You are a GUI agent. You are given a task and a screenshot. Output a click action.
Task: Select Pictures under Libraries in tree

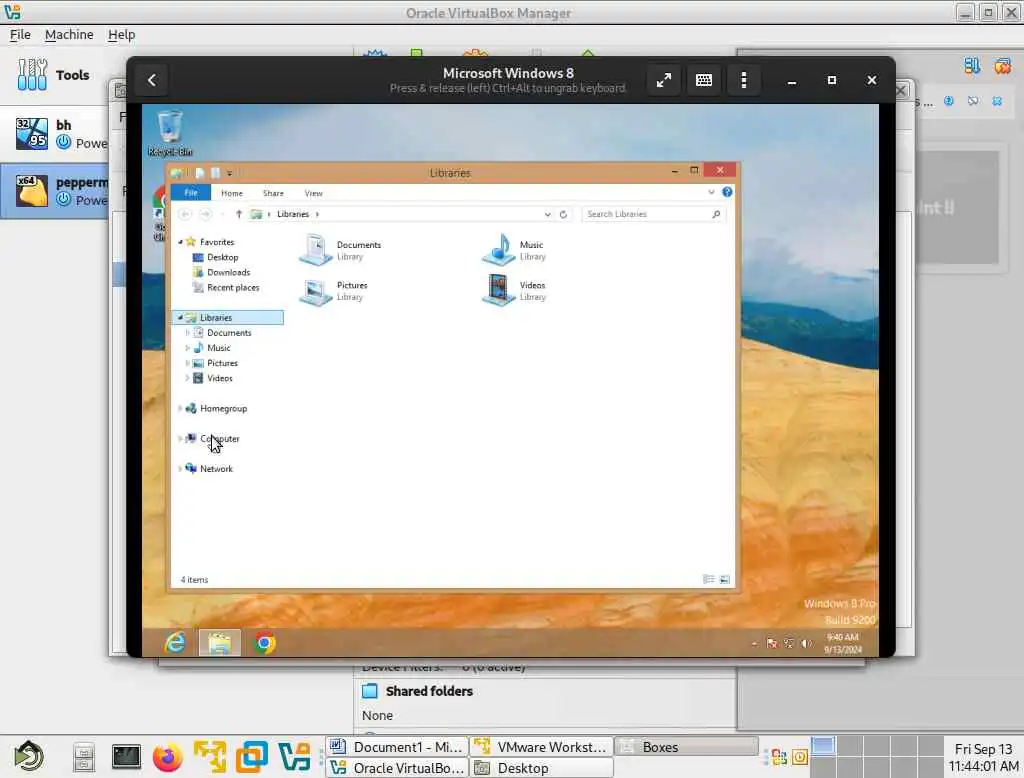(x=222, y=363)
